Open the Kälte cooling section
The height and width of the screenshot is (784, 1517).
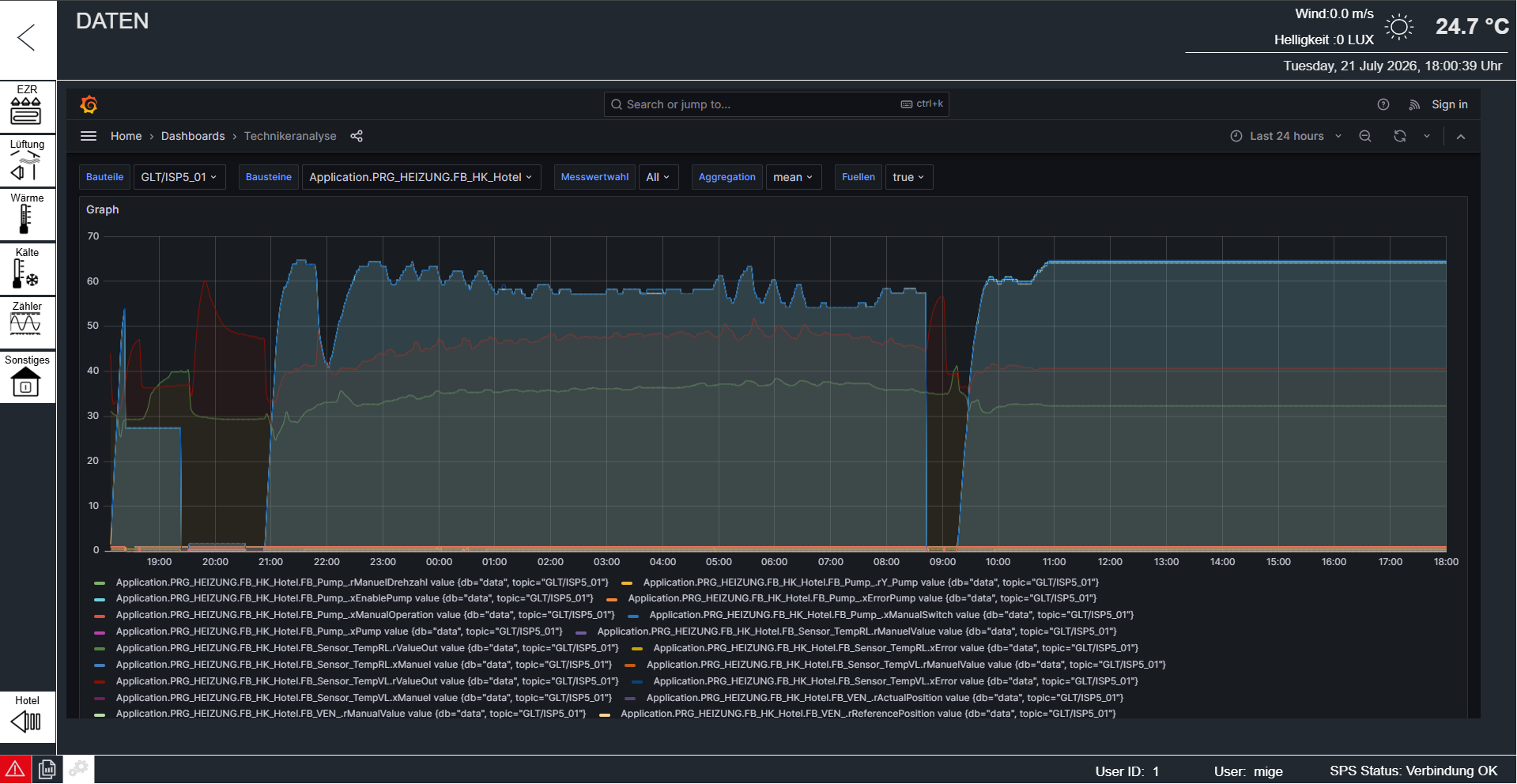pos(27,269)
